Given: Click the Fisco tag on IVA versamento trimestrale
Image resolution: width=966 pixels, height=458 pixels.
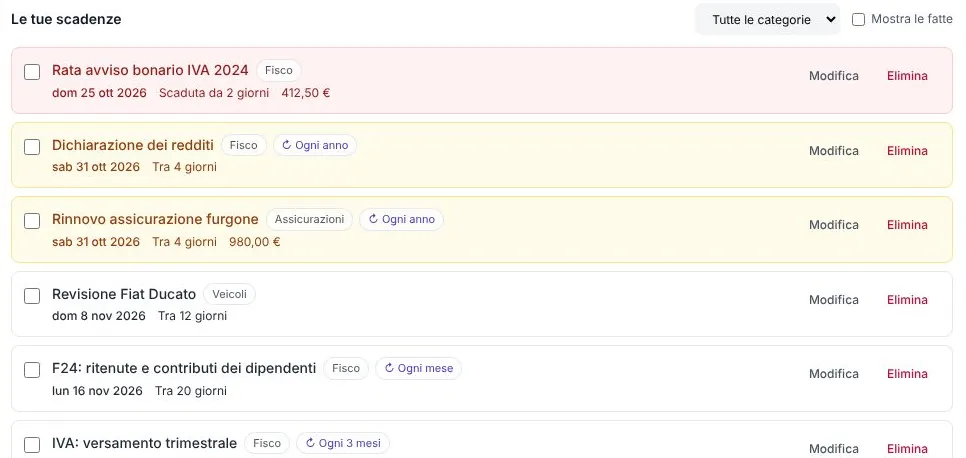Looking at the screenshot, I should pos(267,443).
